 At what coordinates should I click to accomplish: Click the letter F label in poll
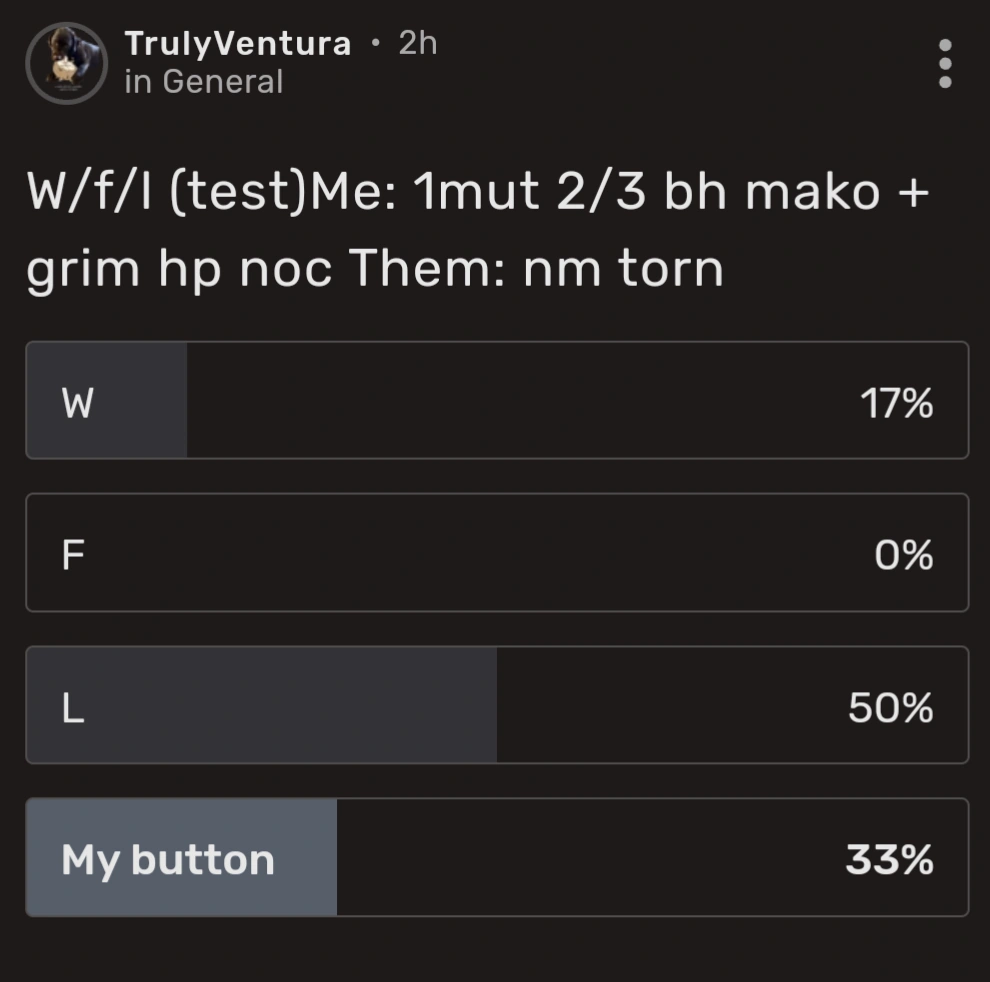click(71, 556)
